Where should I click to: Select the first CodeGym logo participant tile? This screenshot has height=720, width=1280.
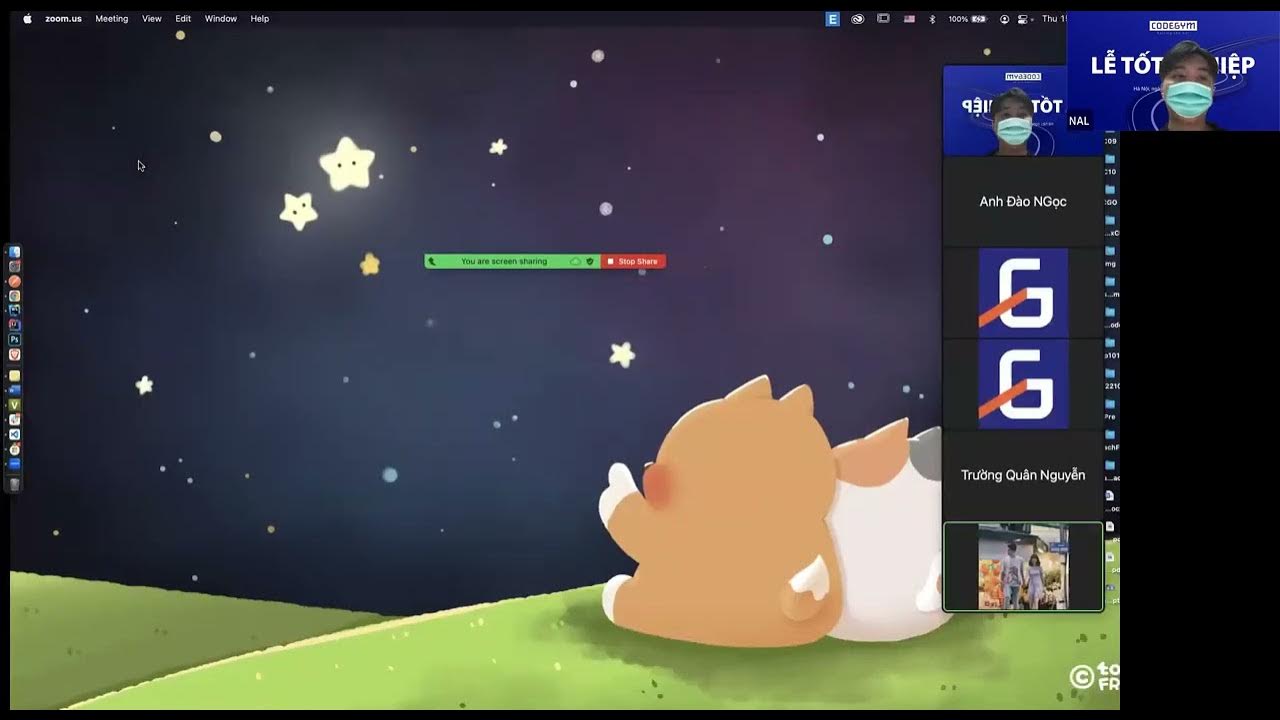tap(1022, 292)
